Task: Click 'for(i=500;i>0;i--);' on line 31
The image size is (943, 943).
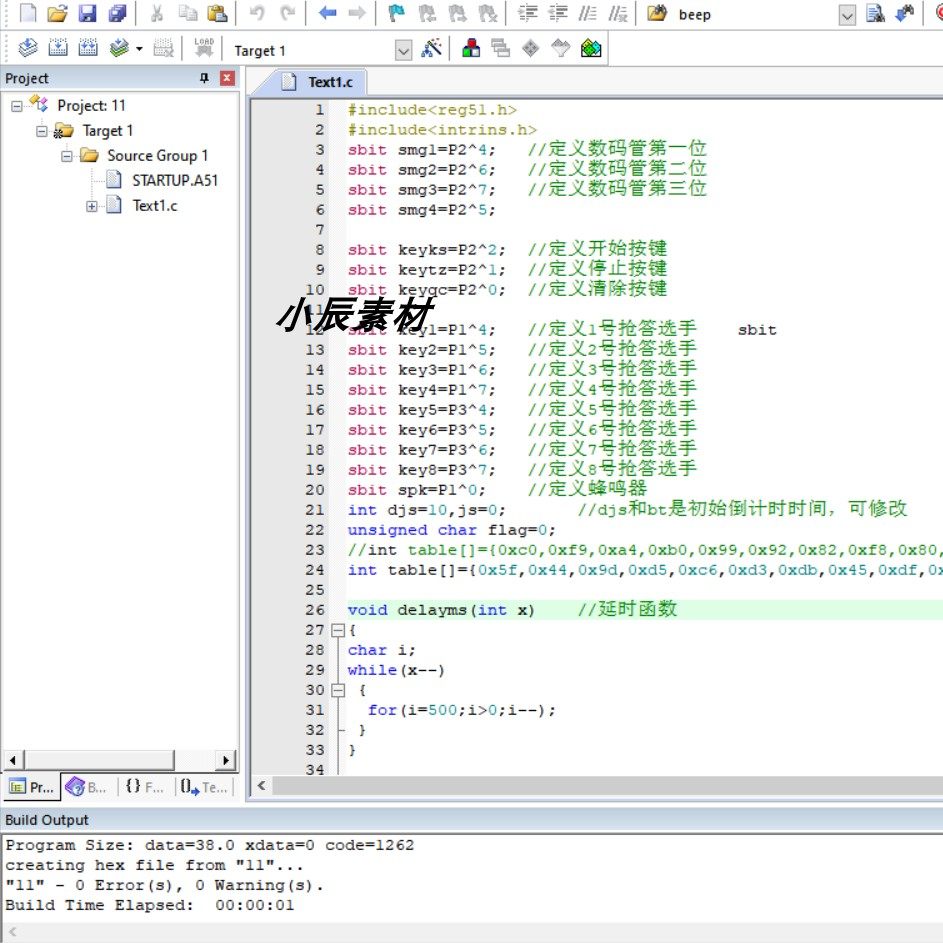Action: (x=461, y=710)
